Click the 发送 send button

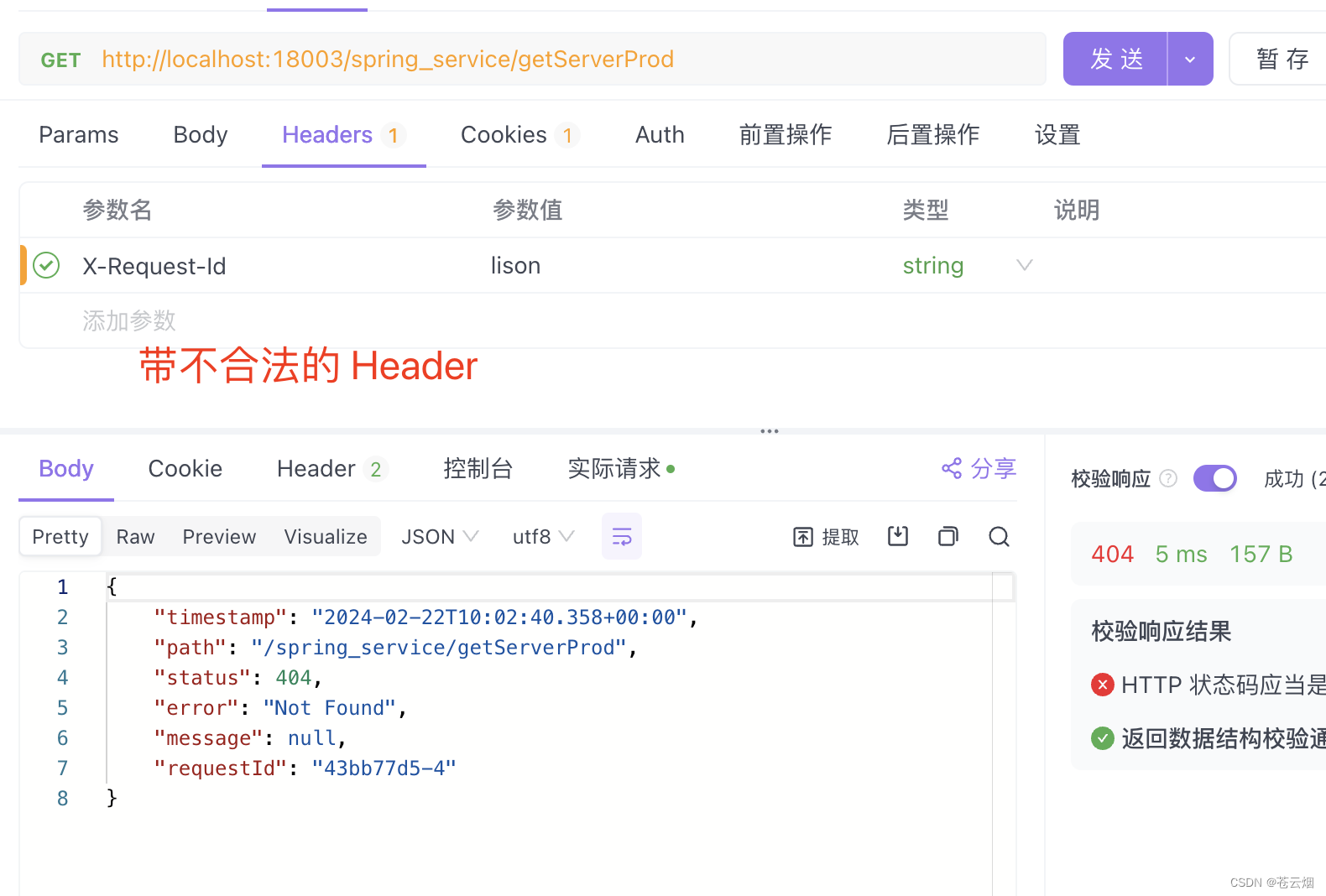tap(1115, 59)
